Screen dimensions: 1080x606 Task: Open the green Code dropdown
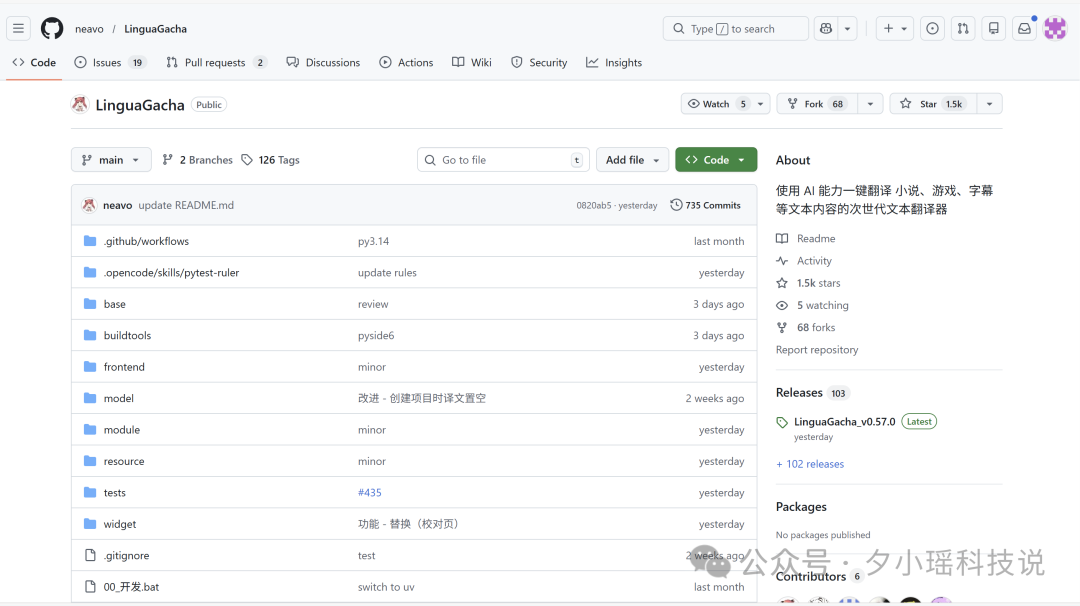click(716, 160)
